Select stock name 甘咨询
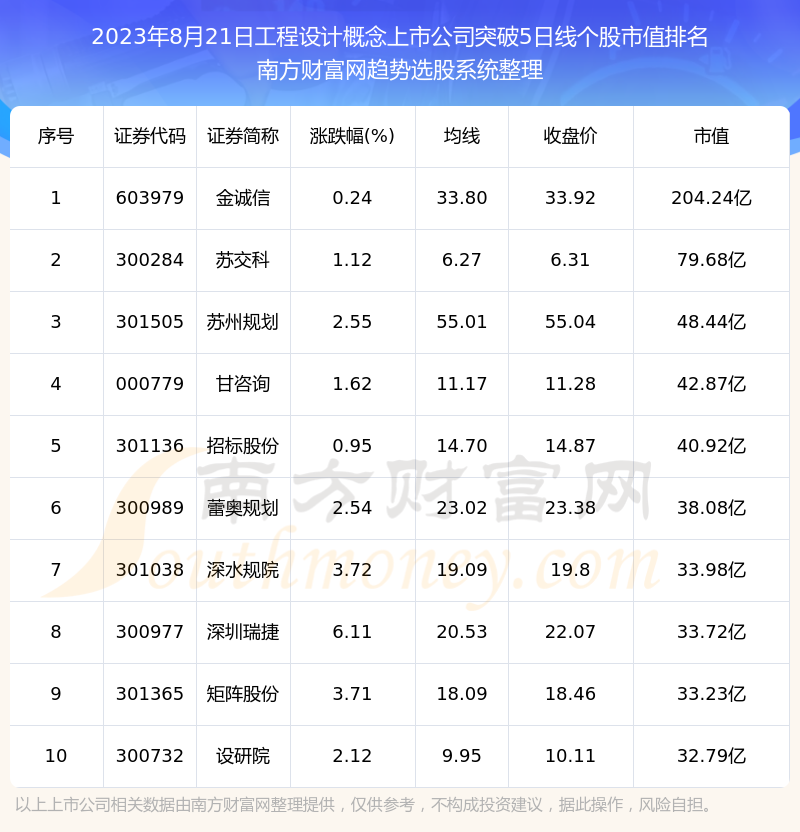Image resolution: width=800 pixels, height=832 pixels. (x=243, y=384)
